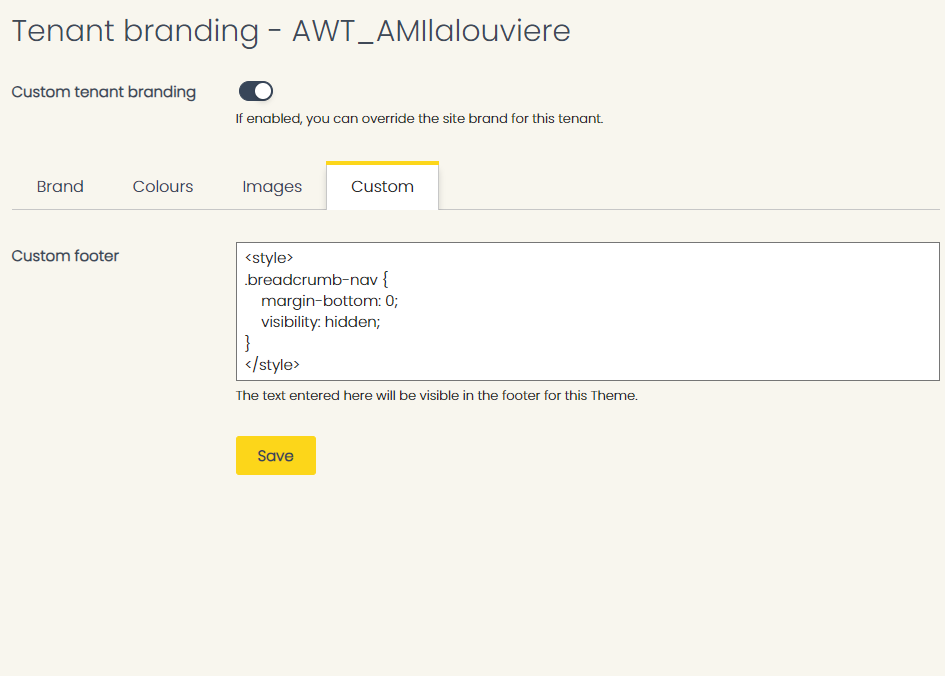Screen dimensions: 945x676
Task: Place cursor after the closing curly brace
Action: pyautogui.click(x=251, y=343)
